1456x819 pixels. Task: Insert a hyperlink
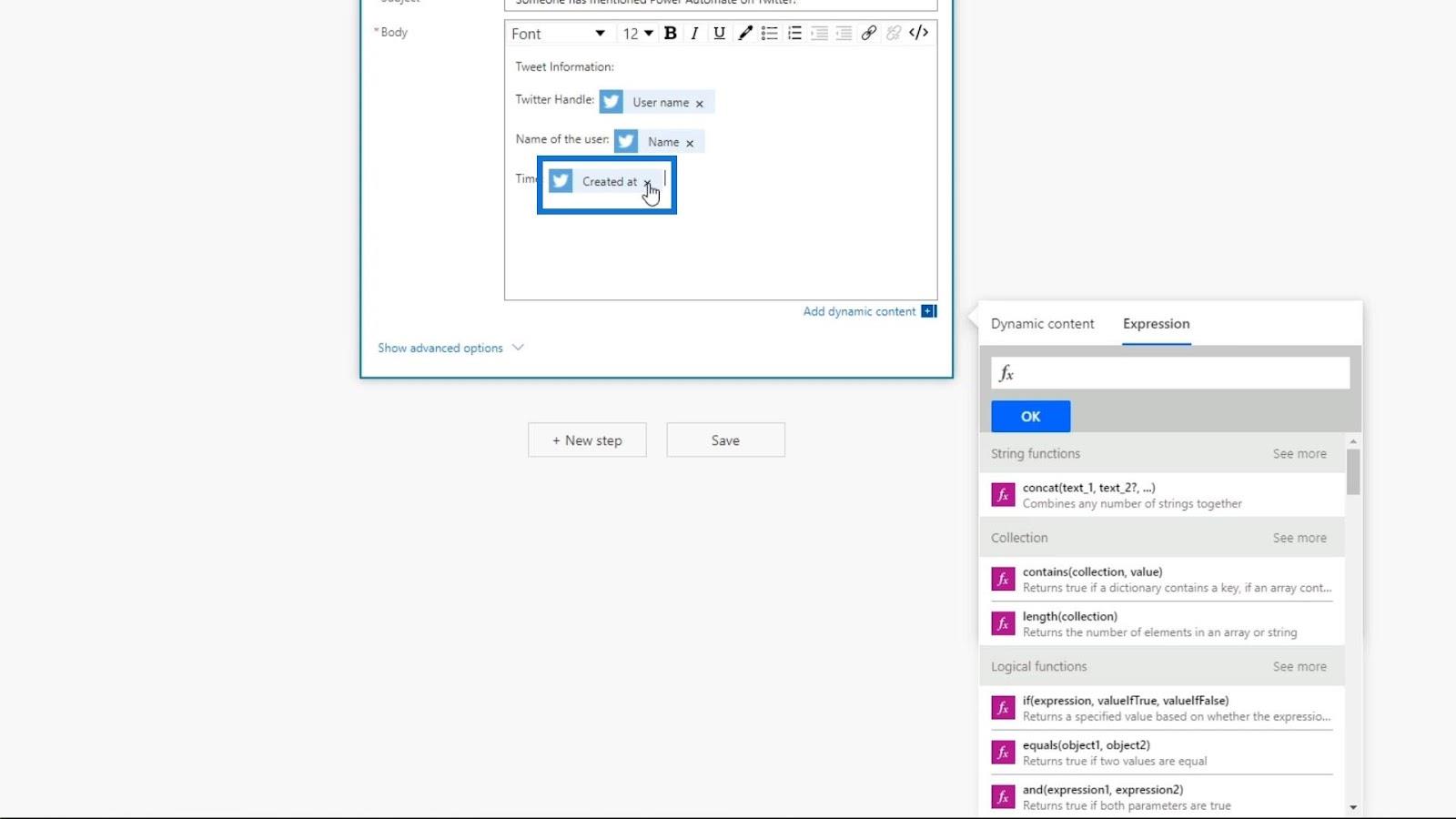tap(869, 33)
